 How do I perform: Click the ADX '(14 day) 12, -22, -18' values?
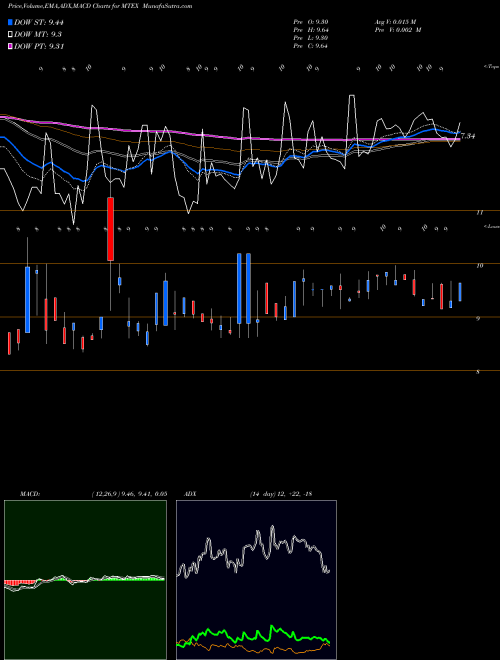click(281, 494)
